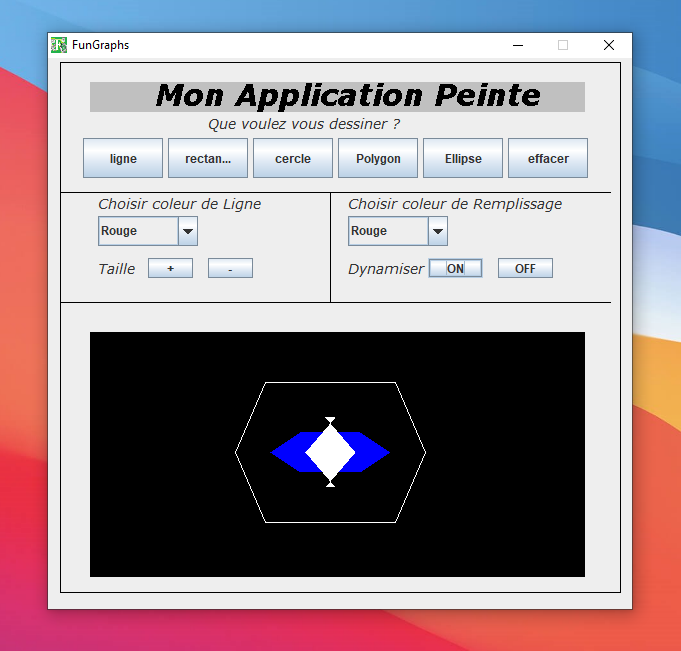Image resolution: width=681 pixels, height=651 pixels.
Task: Click the FunGraphs title bar app icon
Action: click(x=59, y=45)
